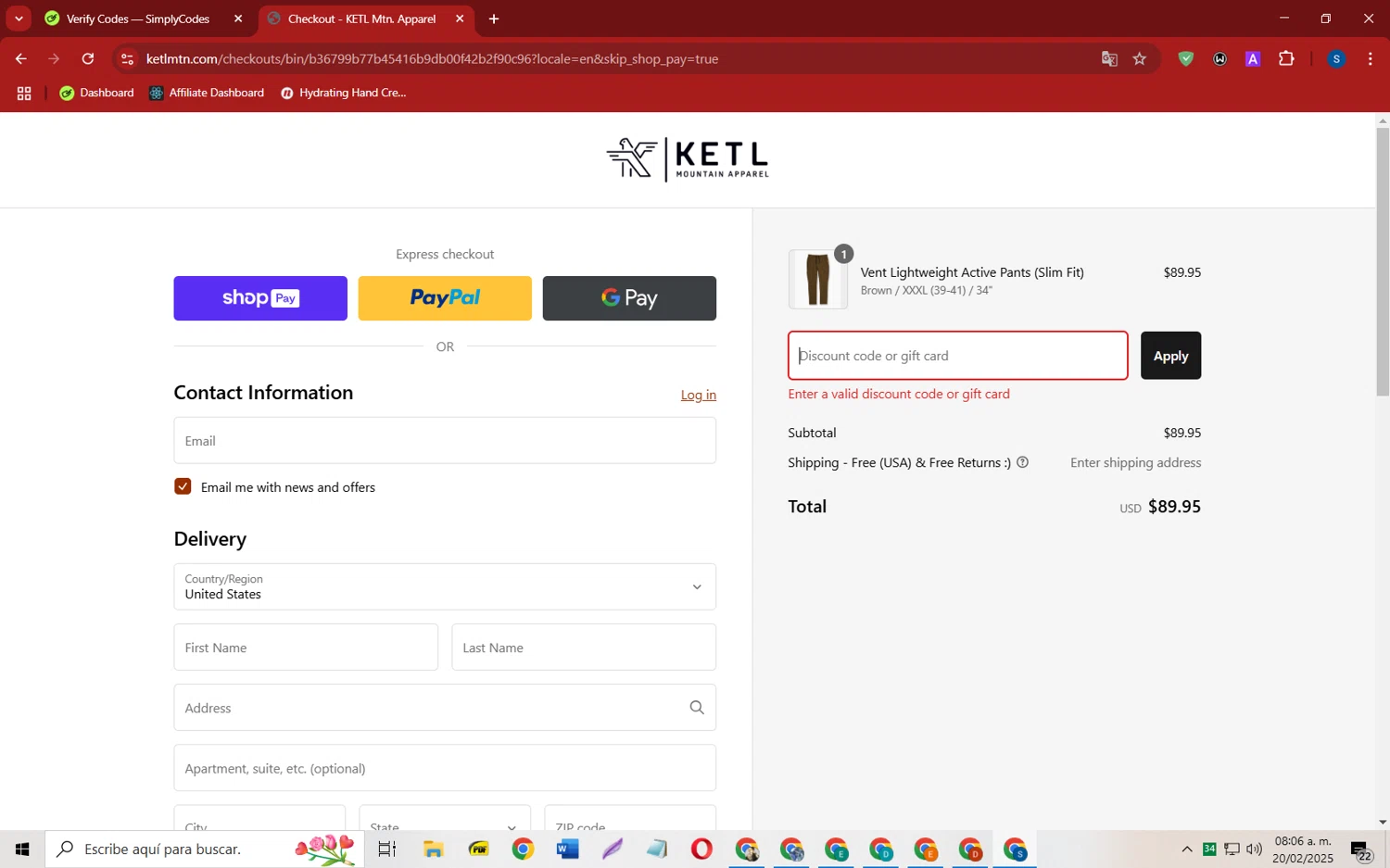Click the Apartment, suite field
The image size is (1390, 868).
coord(445,768)
